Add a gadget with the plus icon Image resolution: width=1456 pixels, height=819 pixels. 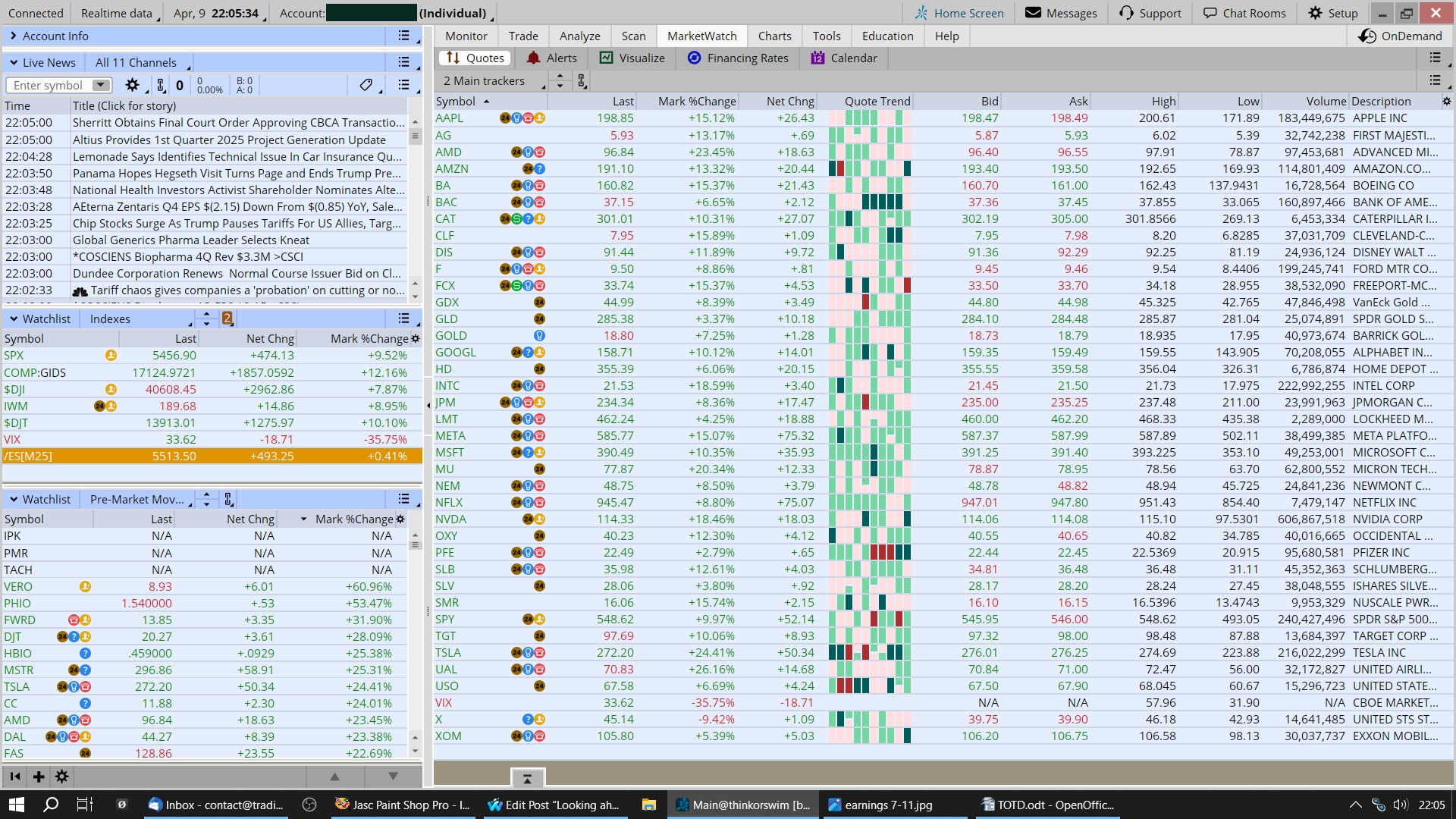tap(39, 776)
